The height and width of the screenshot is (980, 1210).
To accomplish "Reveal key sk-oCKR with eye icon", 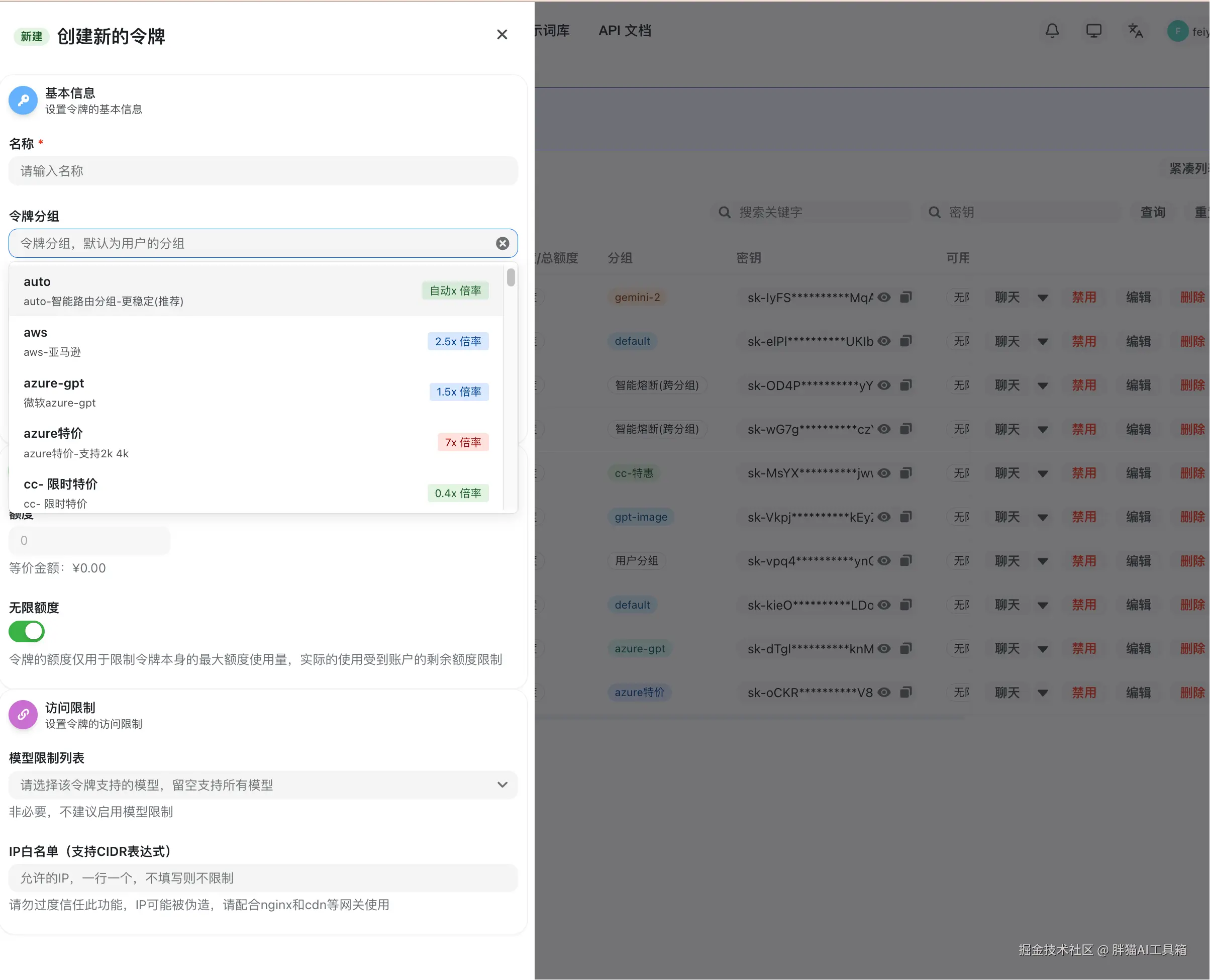I will click(884, 692).
